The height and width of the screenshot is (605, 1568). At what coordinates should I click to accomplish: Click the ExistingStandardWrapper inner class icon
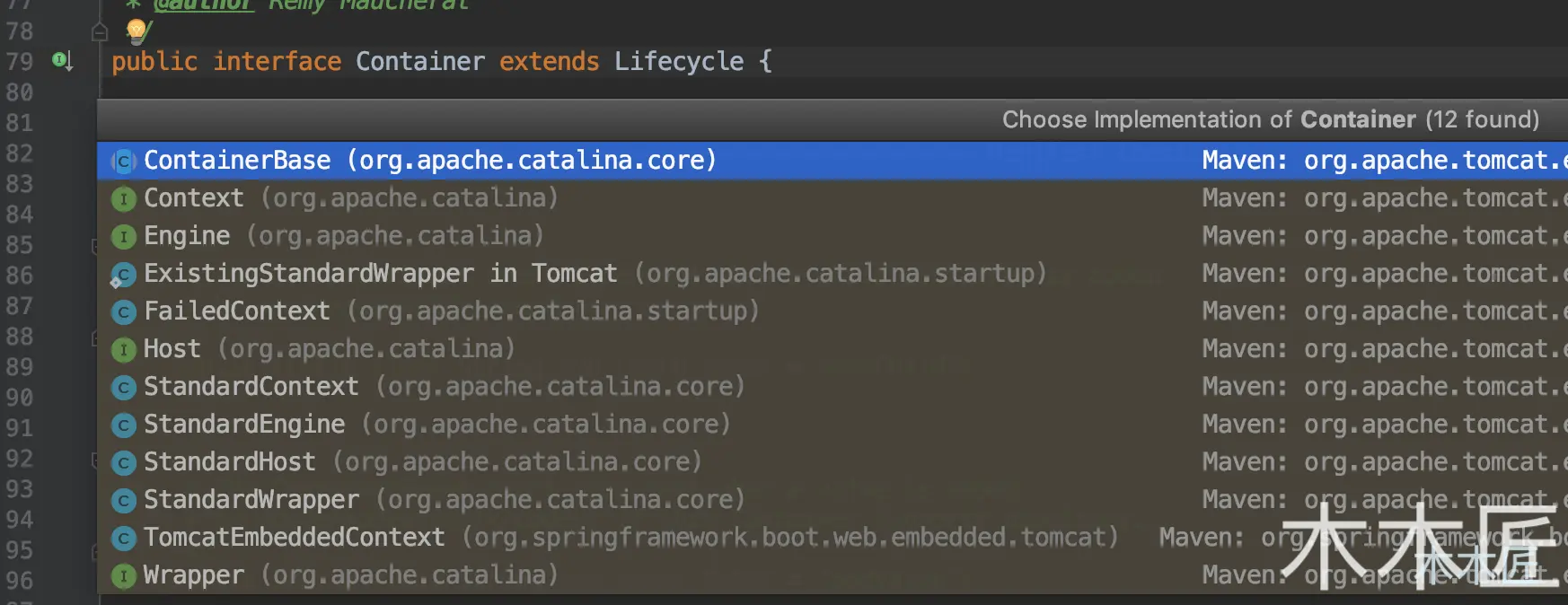pyautogui.click(x=123, y=275)
